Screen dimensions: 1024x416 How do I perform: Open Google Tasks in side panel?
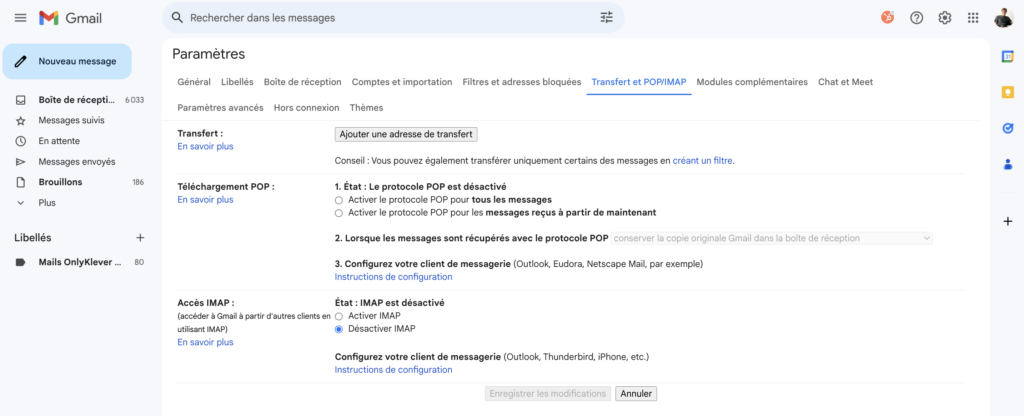tap(1007, 128)
